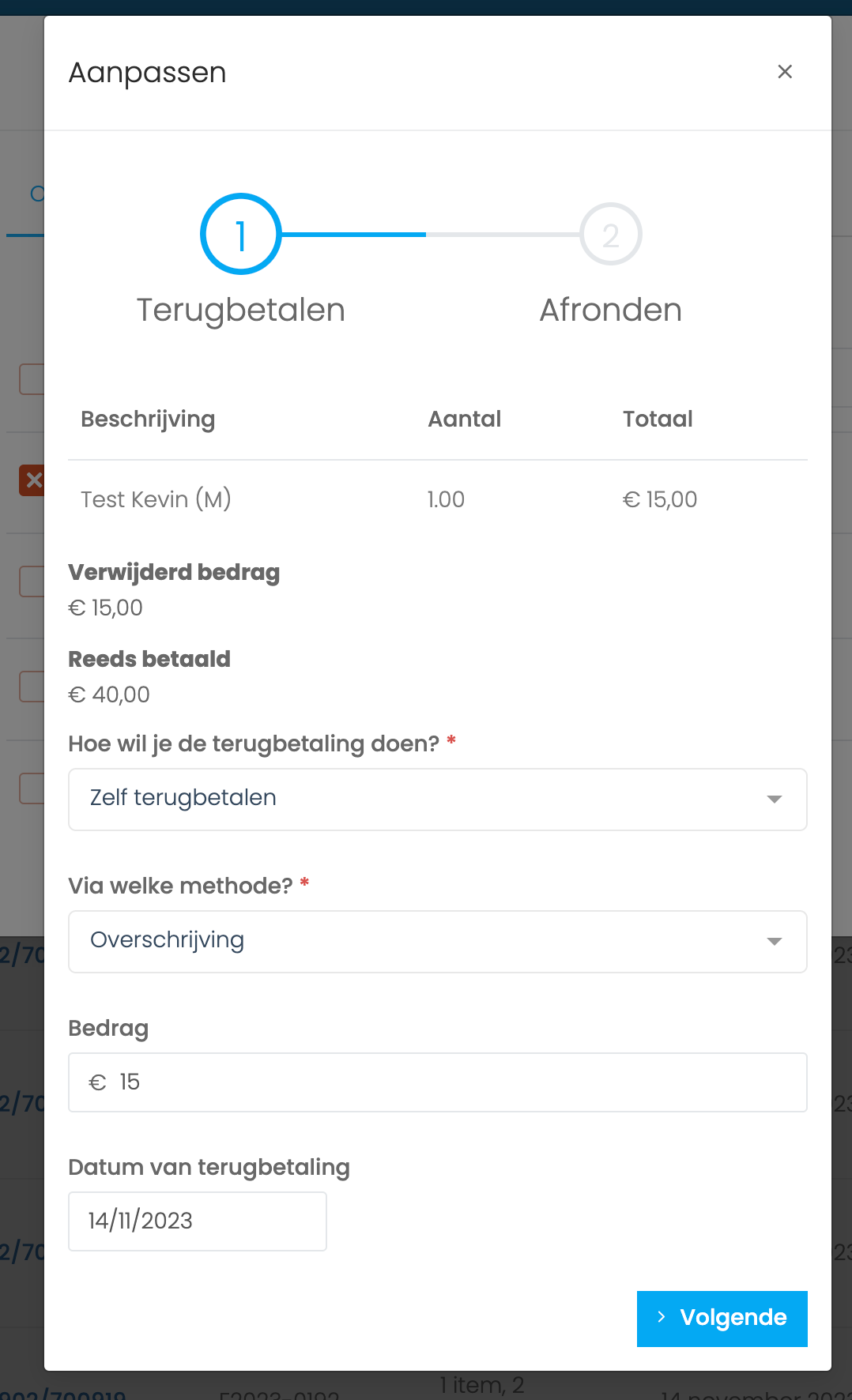Expand arrow of 'Via welke methode' selector
This screenshot has height=1400, width=852.
[775, 942]
